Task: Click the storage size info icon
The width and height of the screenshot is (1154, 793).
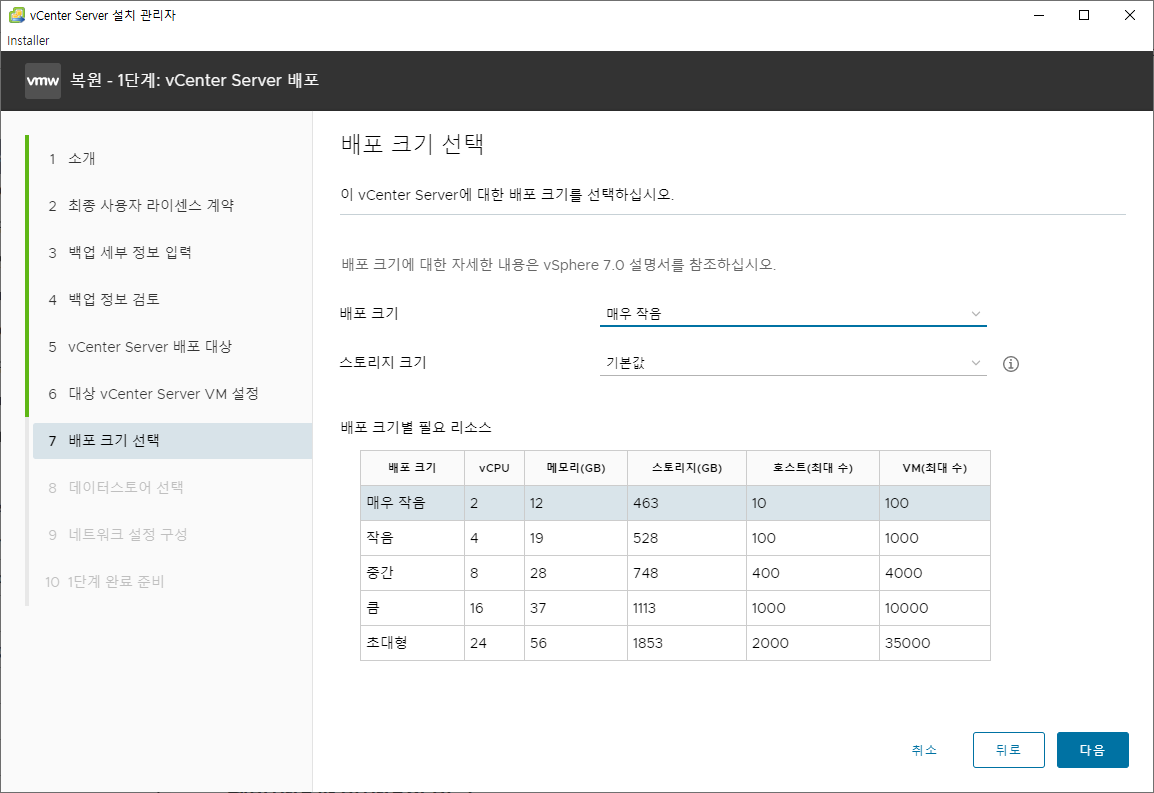Action: coord(1010,364)
